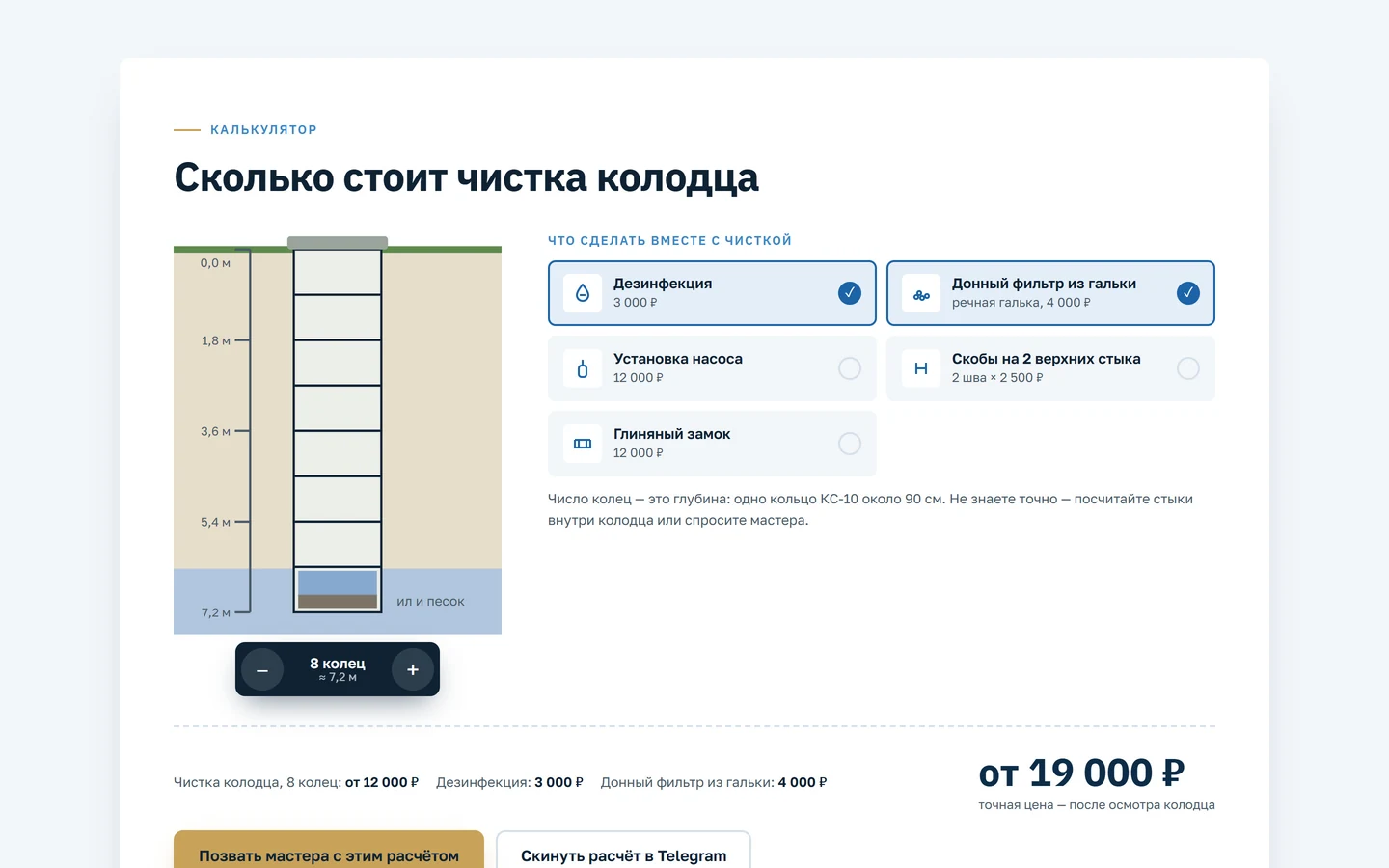The height and width of the screenshot is (868, 1389).
Task: Click the '5,4 м' depth mark
Action: (x=216, y=522)
